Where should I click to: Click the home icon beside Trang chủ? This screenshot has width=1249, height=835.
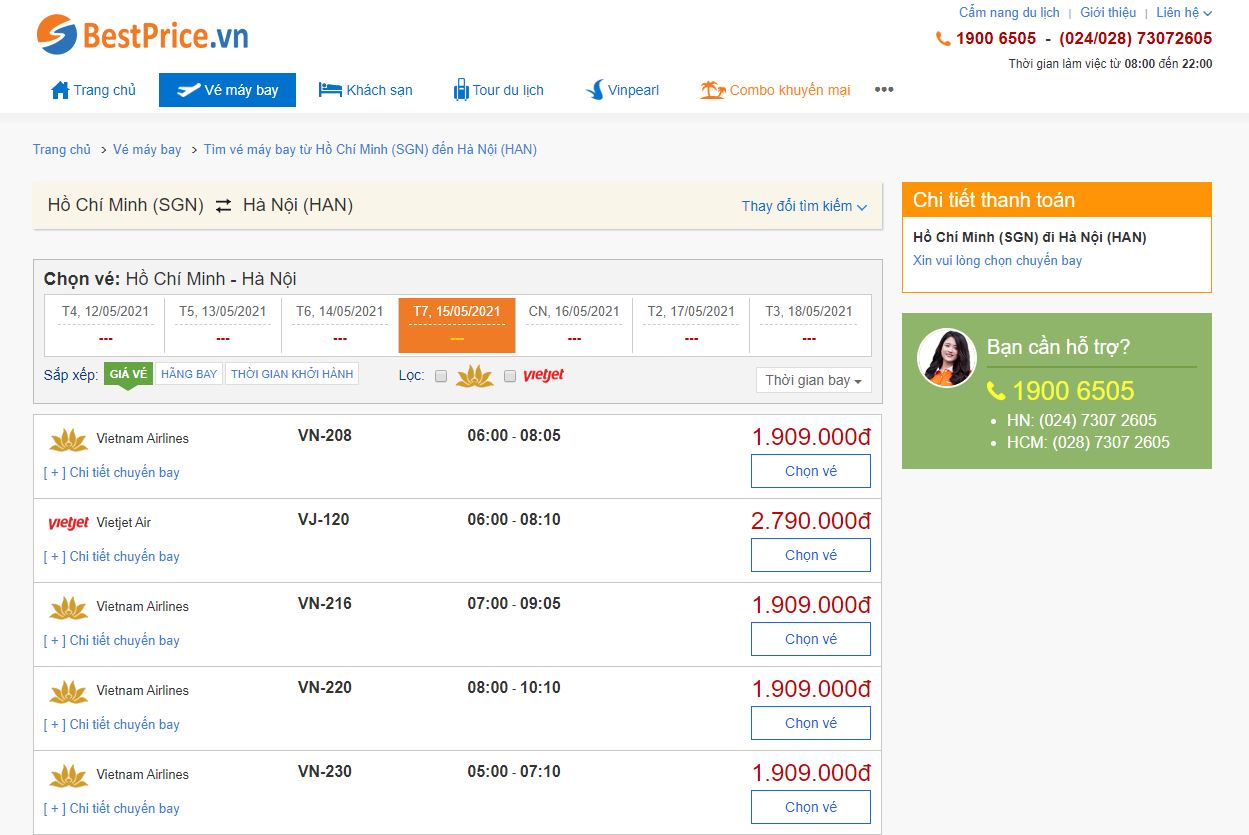click(60, 90)
